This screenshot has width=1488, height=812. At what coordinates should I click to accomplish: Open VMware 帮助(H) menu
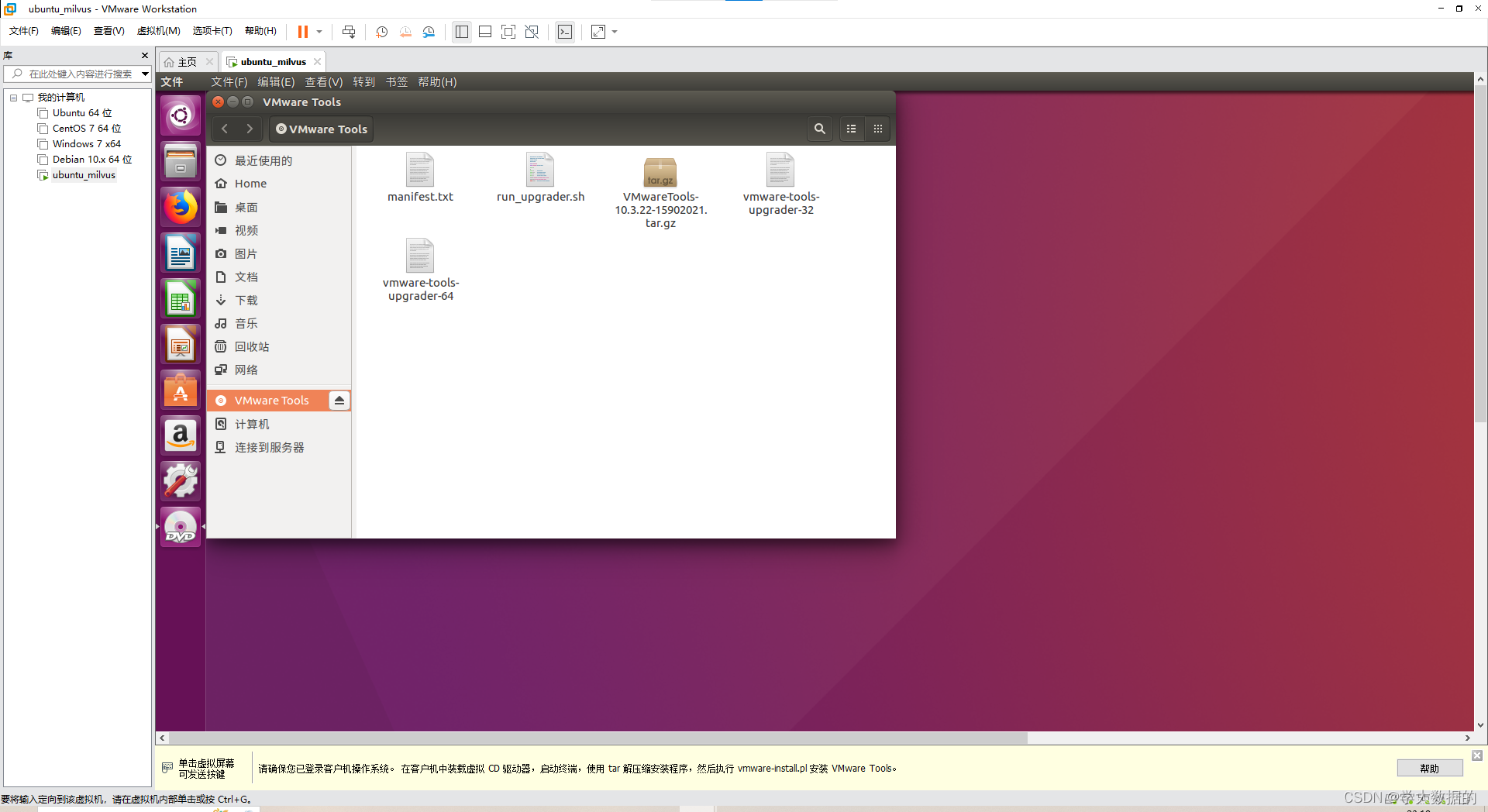pos(260,31)
